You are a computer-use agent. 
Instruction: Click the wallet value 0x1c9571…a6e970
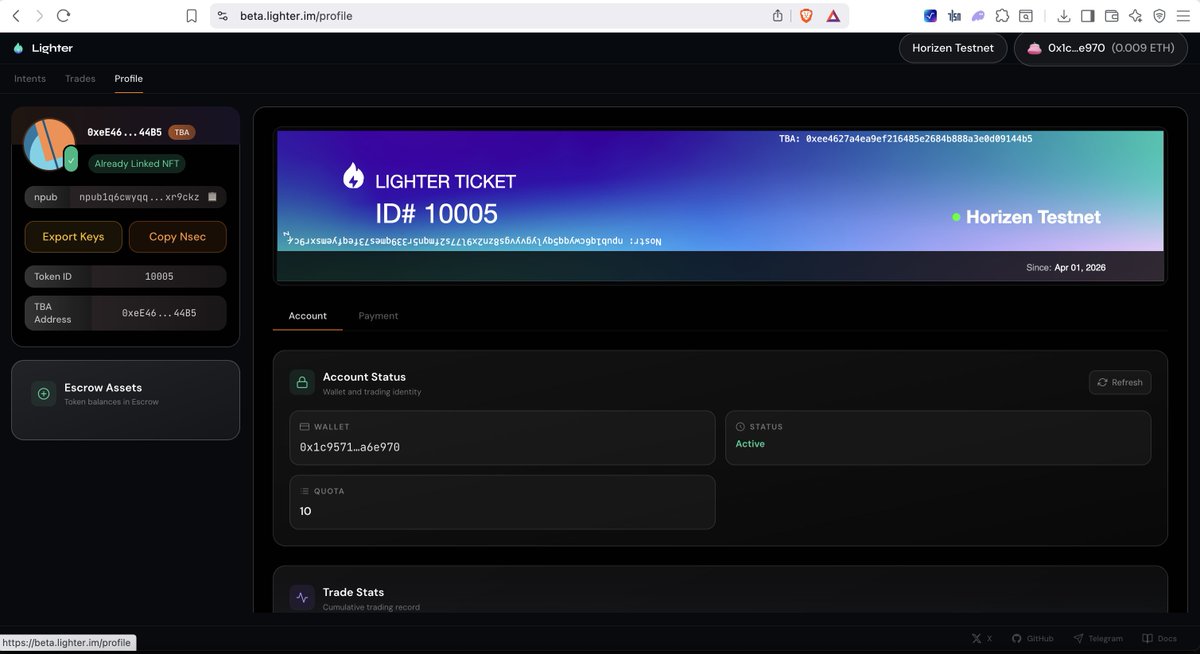(350, 447)
